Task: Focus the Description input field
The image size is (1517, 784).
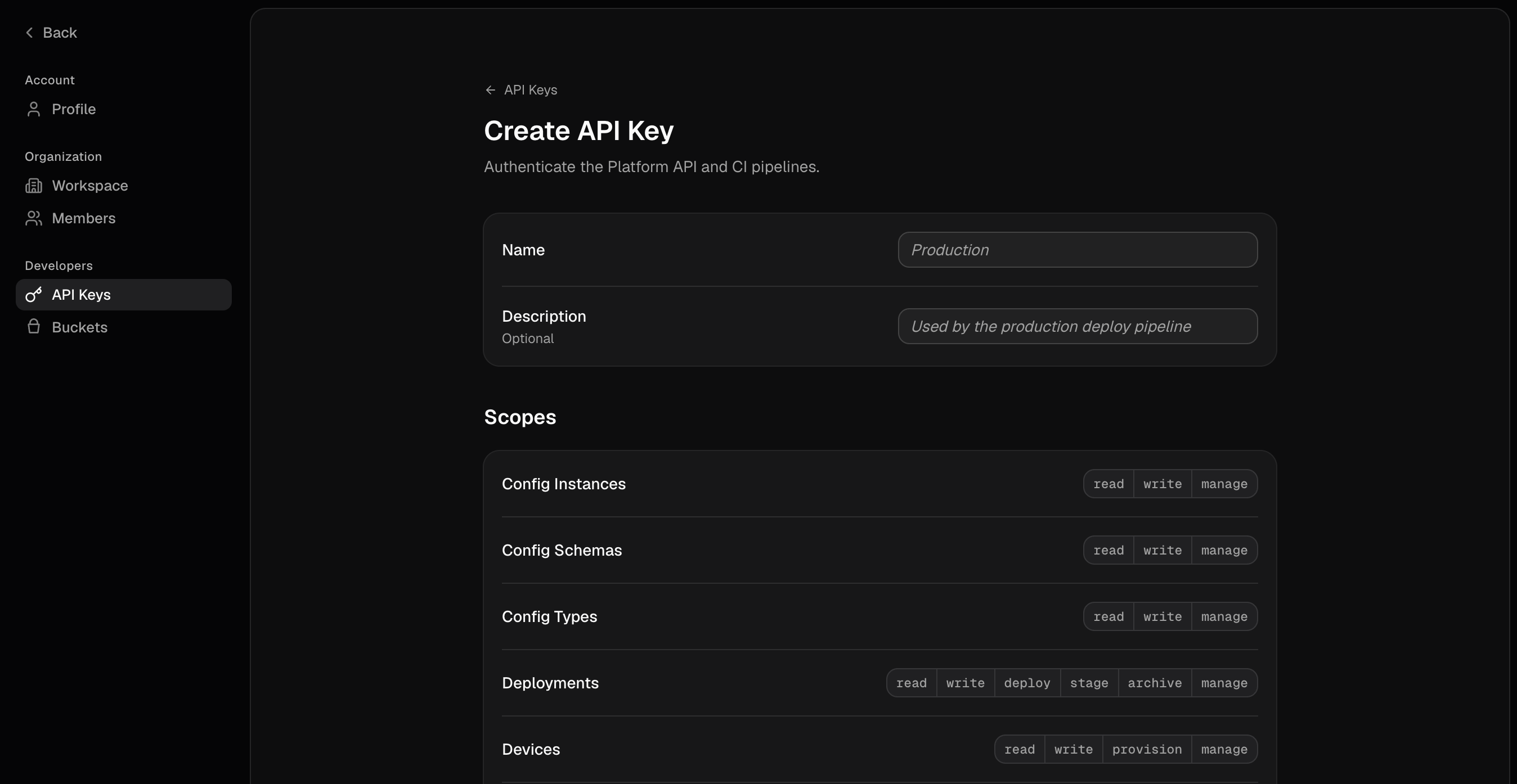Action: (x=1078, y=326)
